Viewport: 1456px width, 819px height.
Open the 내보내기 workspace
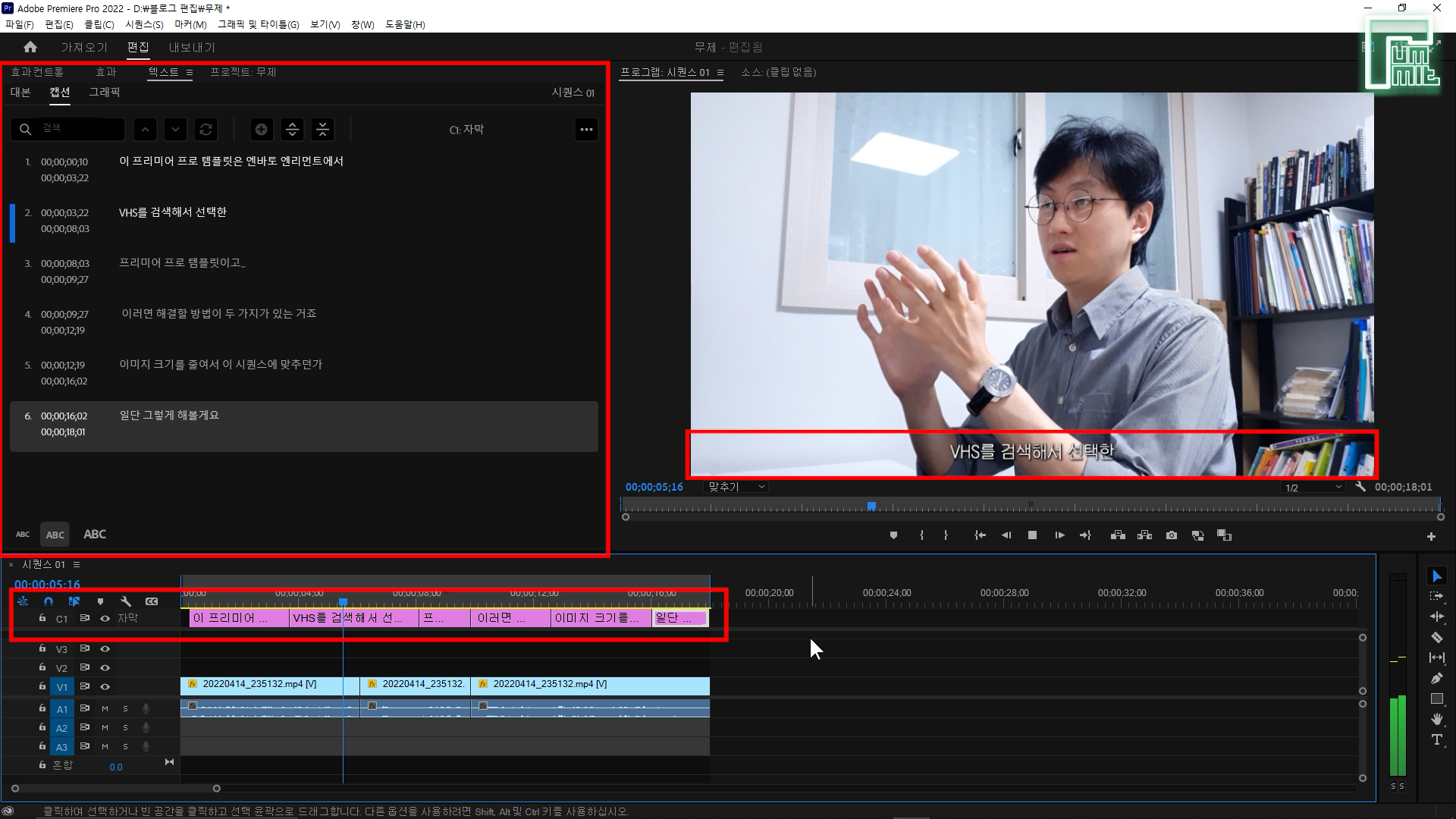[x=191, y=47]
